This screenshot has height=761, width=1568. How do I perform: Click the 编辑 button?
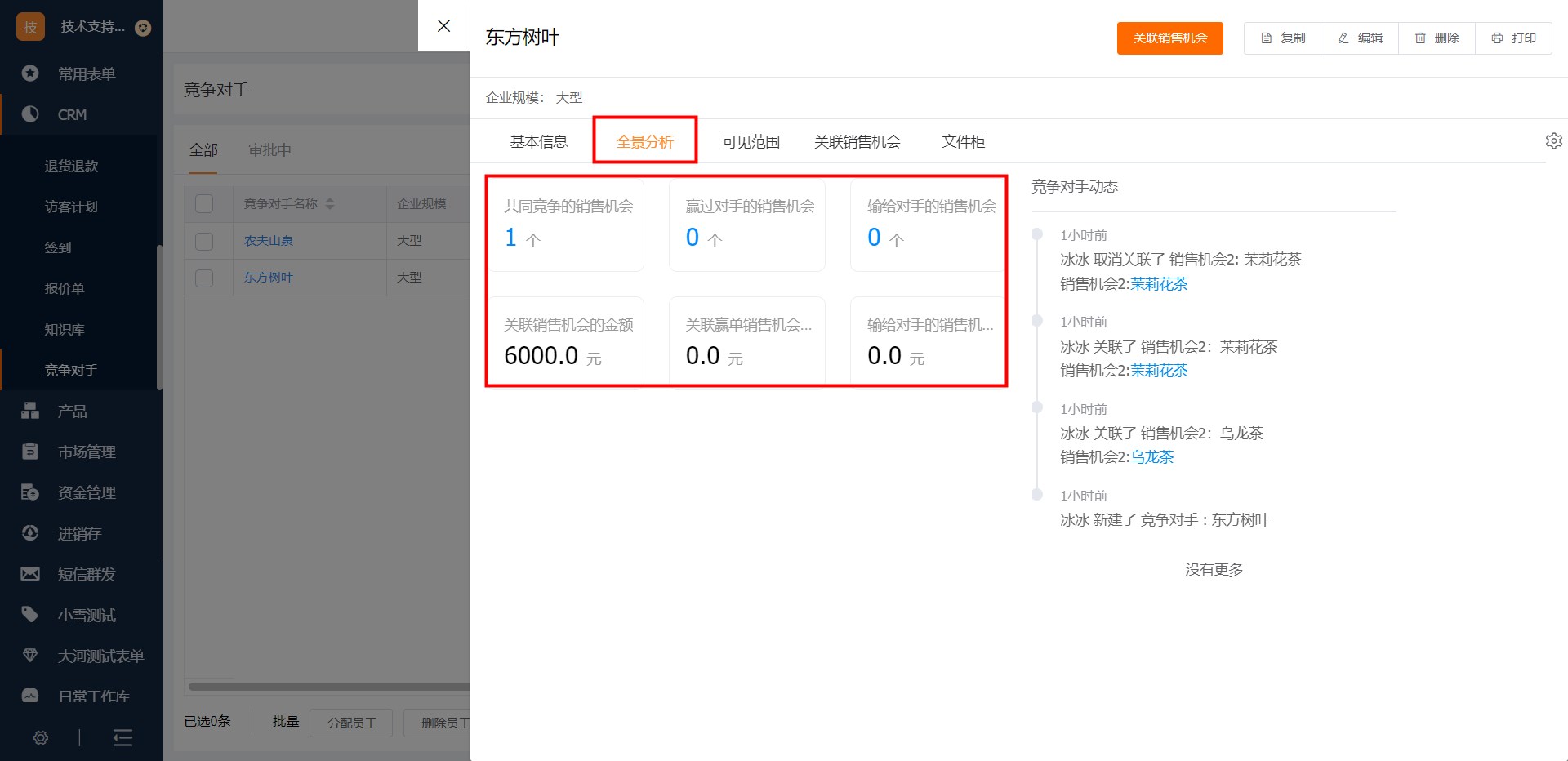pos(1360,38)
